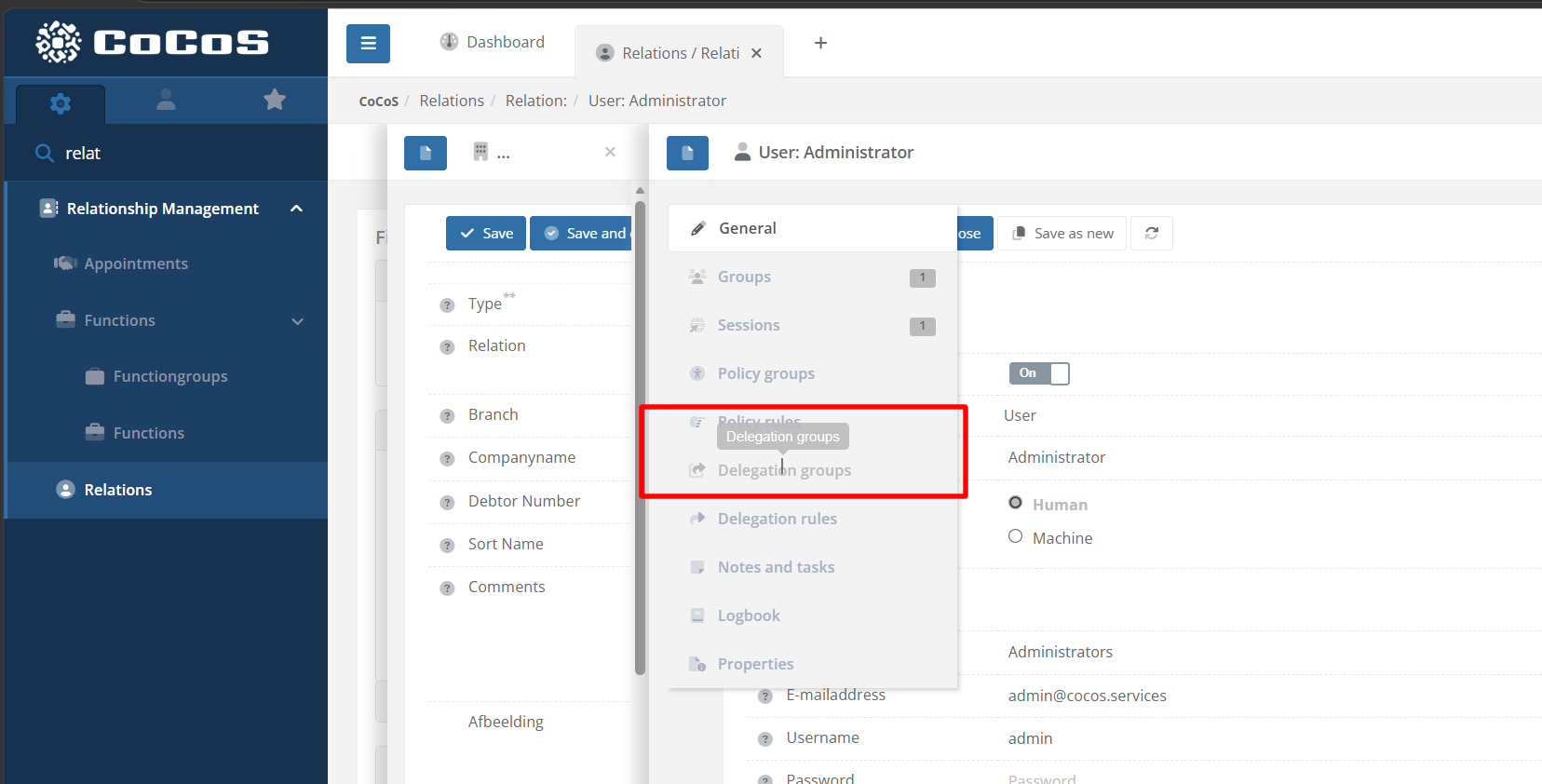Select the Machine radio button
Image resolution: width=1542 pixels, height=784 pixels.
point(1015,536)
